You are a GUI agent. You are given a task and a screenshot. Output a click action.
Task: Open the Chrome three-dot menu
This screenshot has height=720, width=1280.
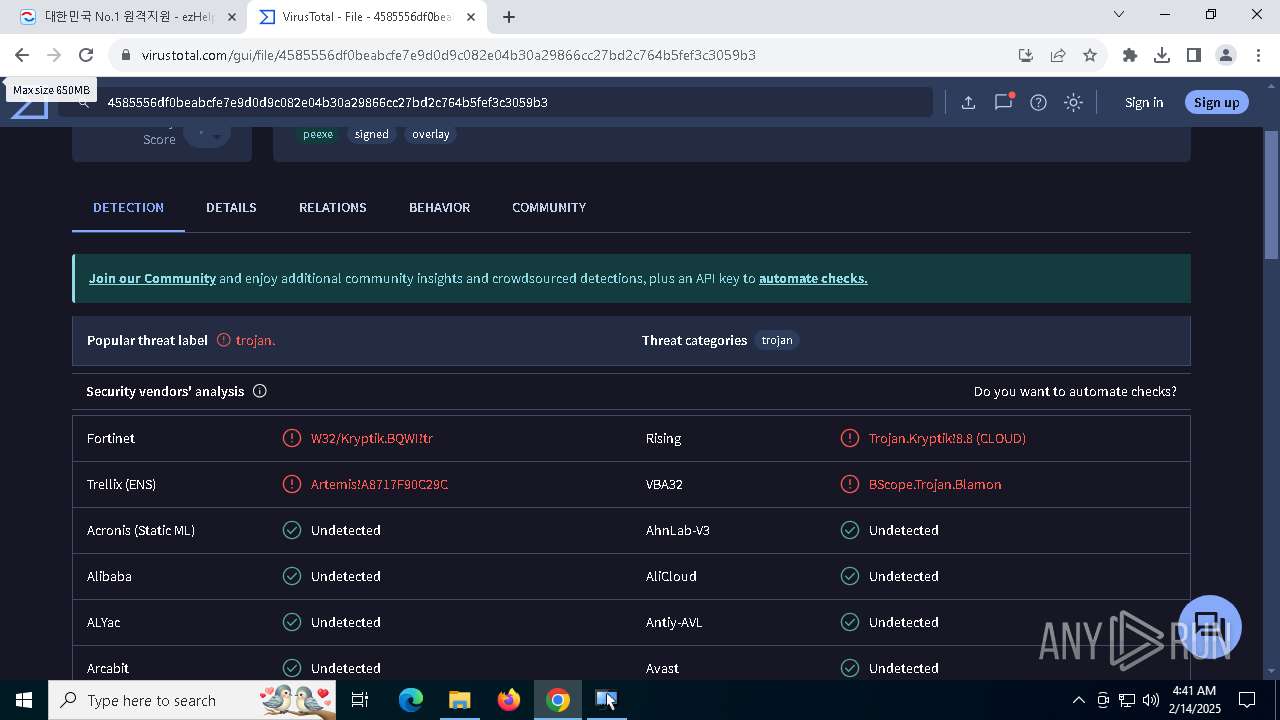pos(1258,55)
